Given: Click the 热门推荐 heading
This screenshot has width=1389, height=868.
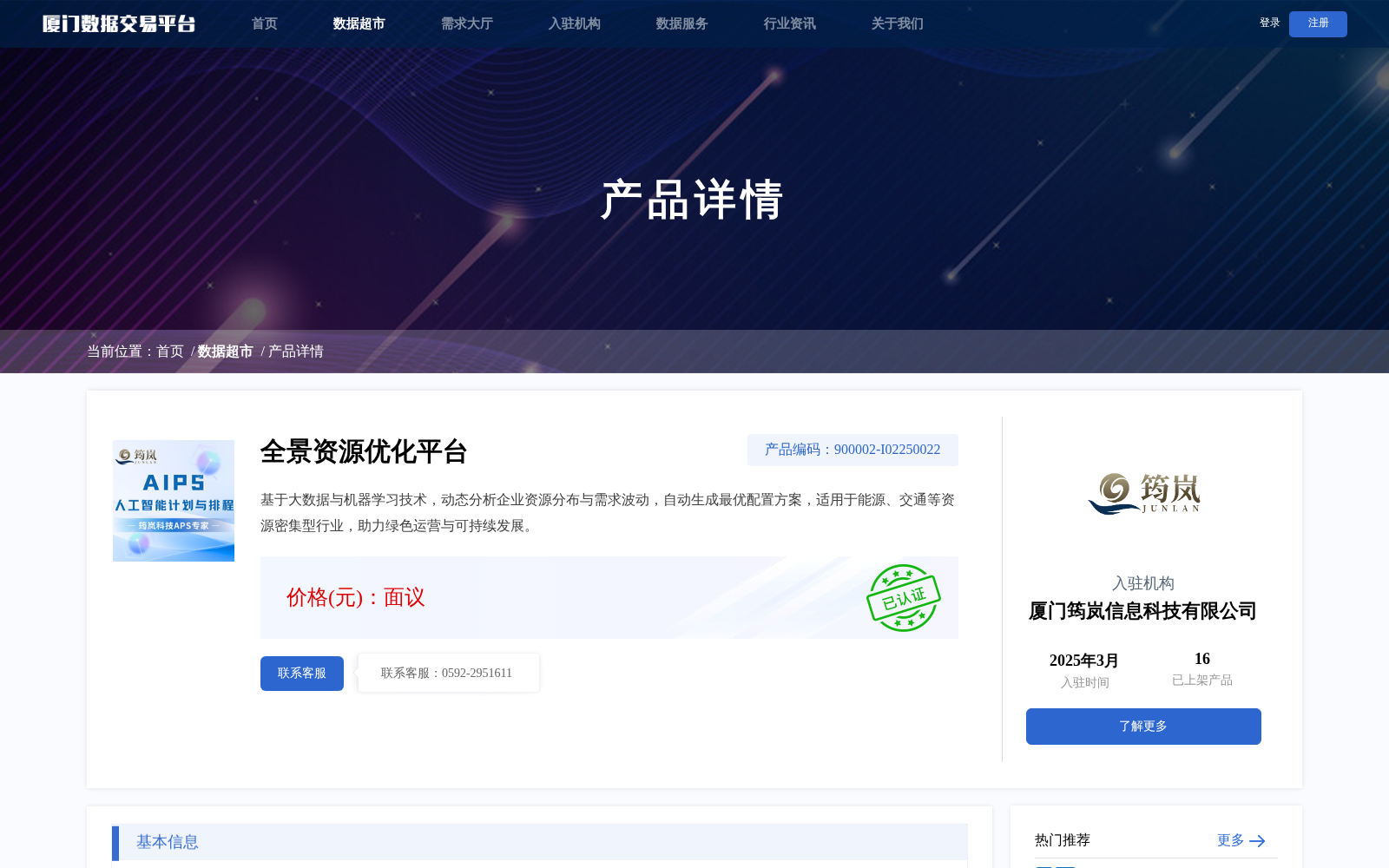Looking at the screenshot, I should (1063, 840).
